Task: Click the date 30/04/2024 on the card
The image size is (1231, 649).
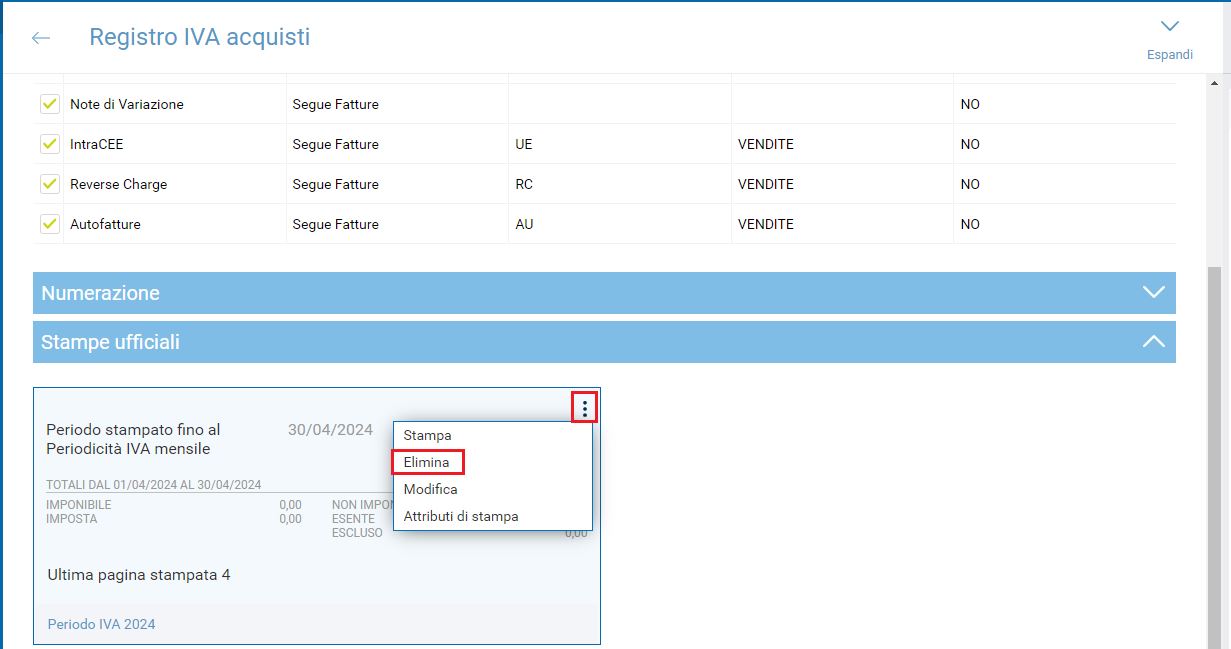Action: pos(330,430)
